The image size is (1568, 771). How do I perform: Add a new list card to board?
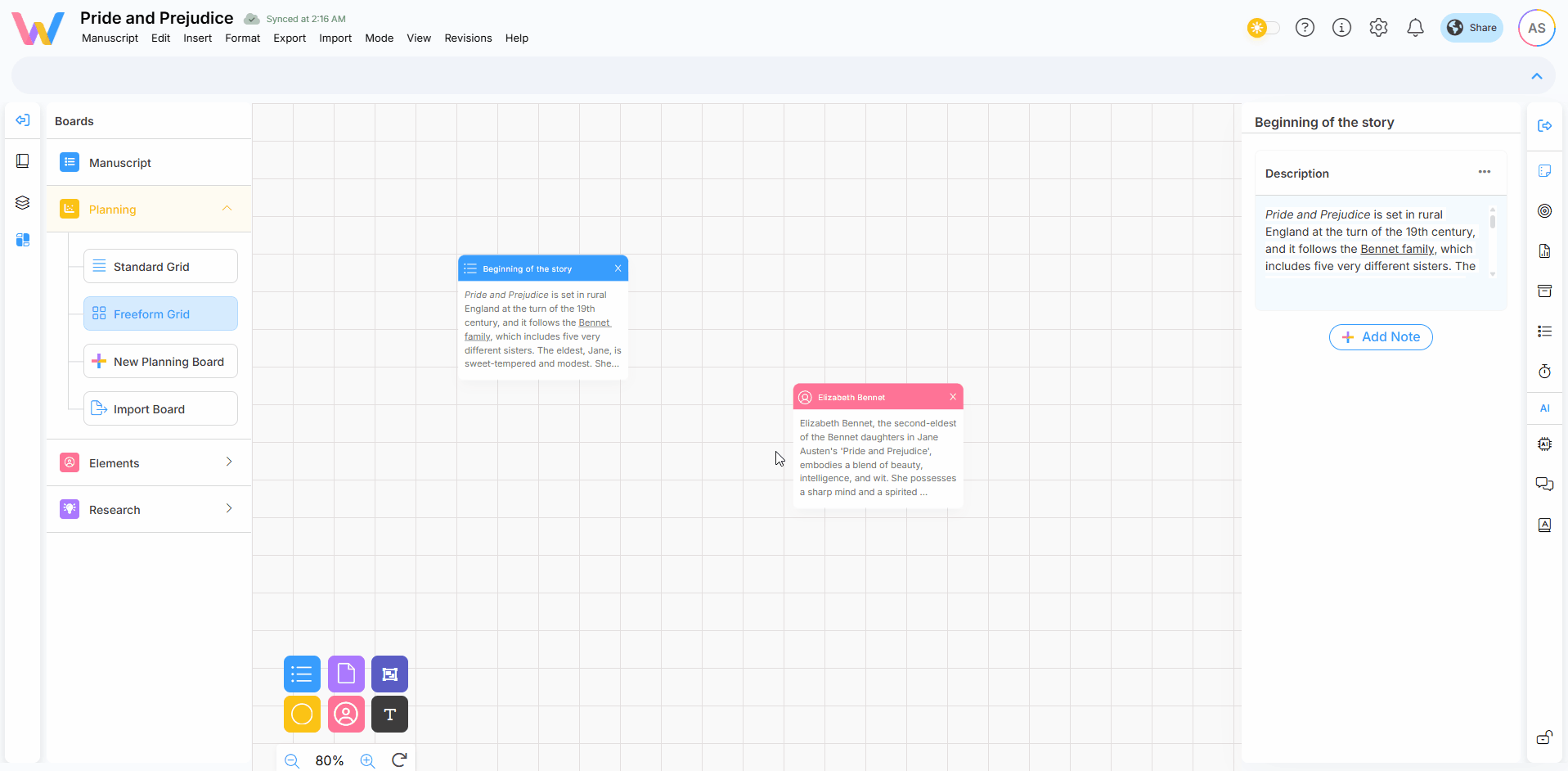click(302, 674)
